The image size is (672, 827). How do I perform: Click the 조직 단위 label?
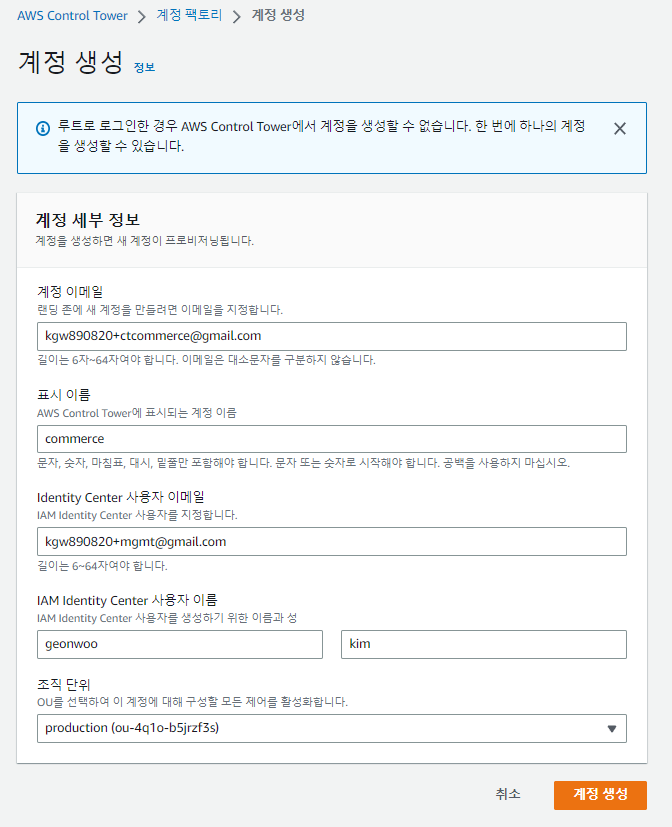pos(64,685)
